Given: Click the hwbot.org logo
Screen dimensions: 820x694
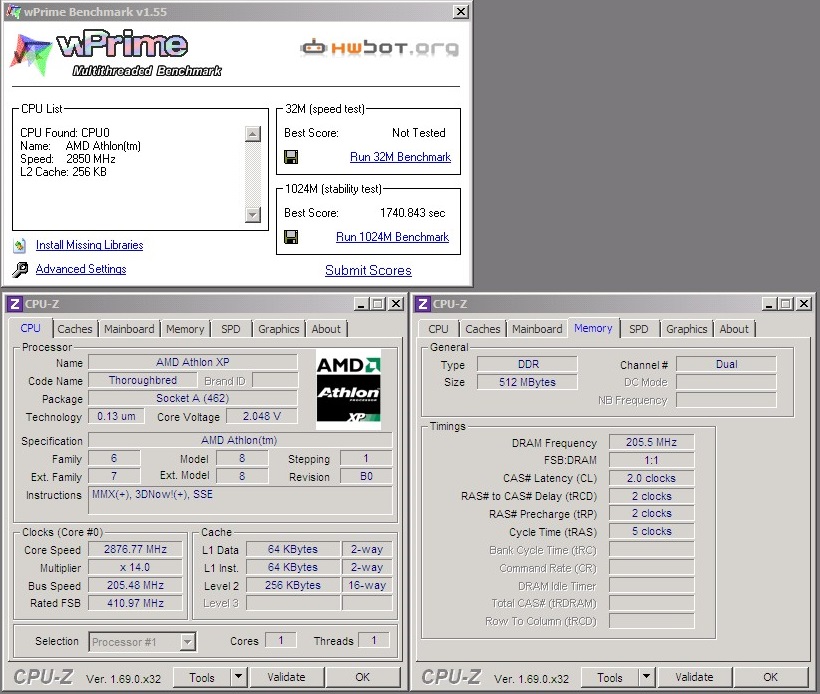Looking at the screenshot, I should pyautogui.click(x=380, y=48).
